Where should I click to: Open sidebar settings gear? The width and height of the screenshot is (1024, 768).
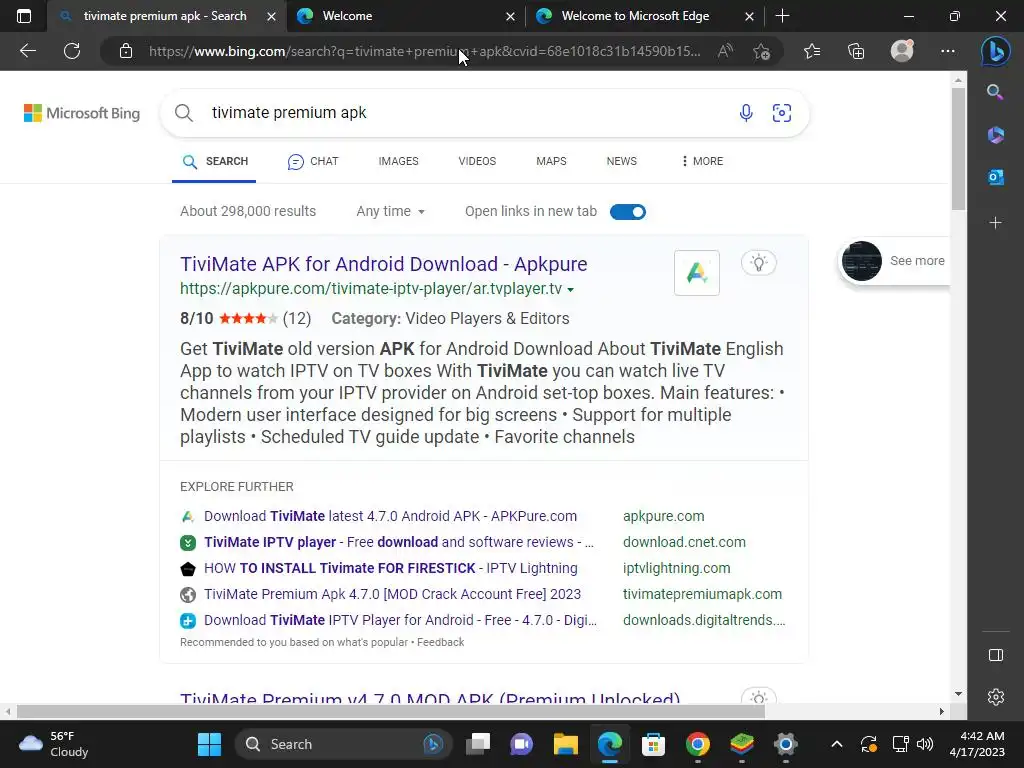click(x=995, y=697)
